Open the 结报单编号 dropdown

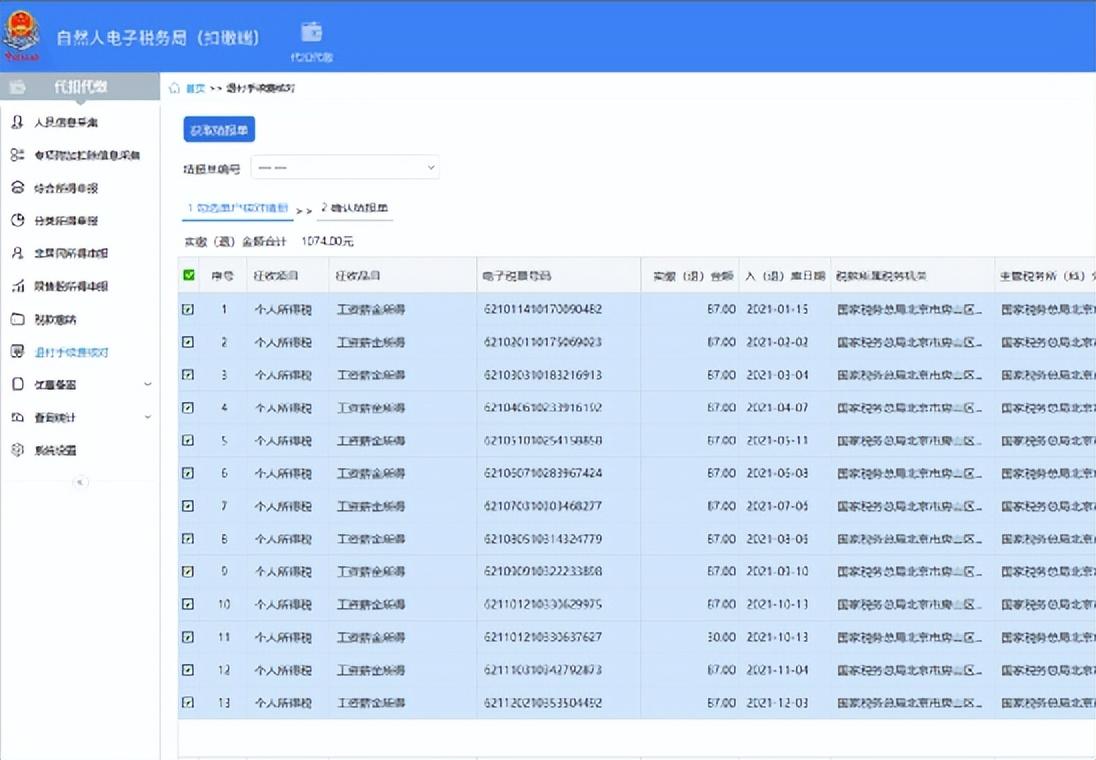[345, 168]
